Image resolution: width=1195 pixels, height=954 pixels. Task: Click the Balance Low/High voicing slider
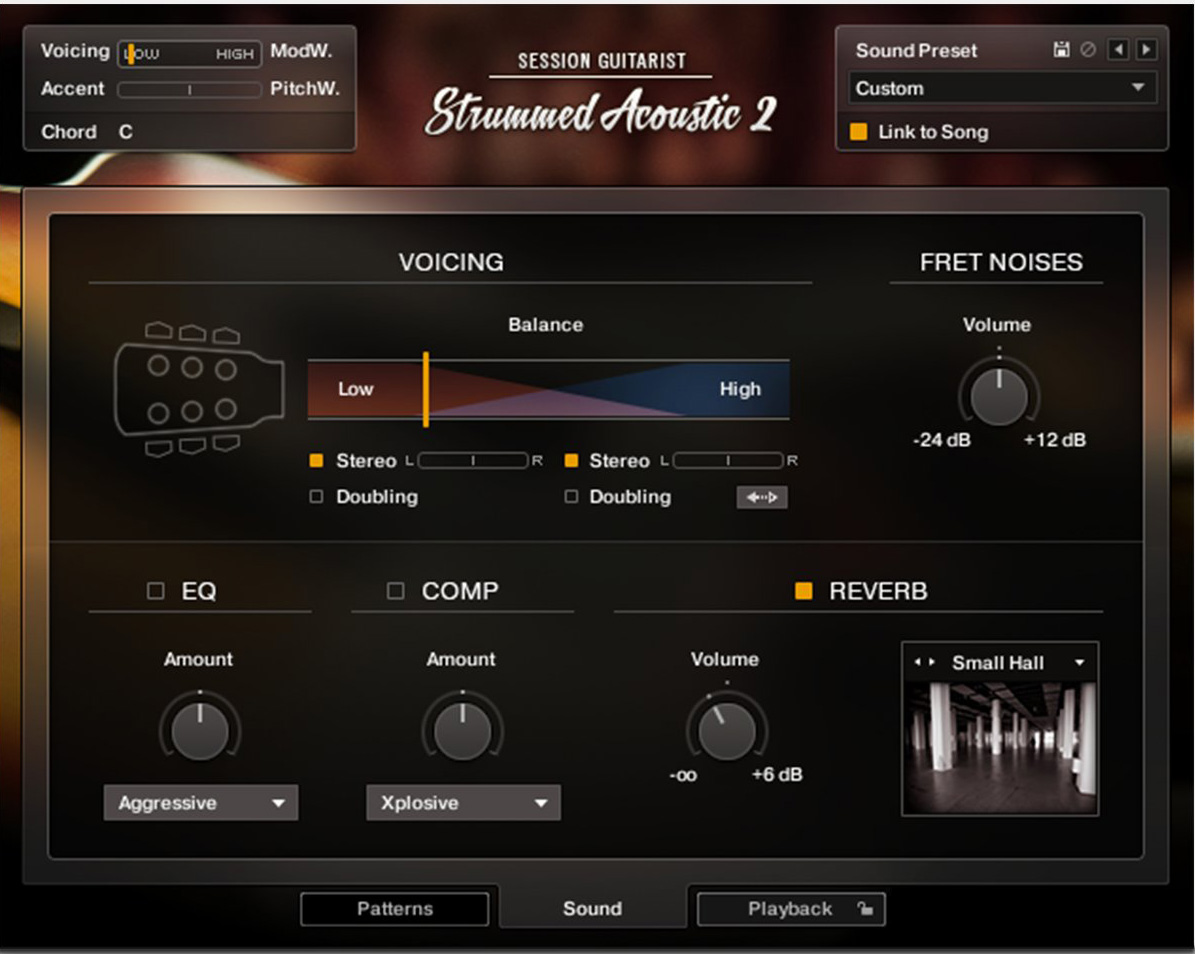549,389
